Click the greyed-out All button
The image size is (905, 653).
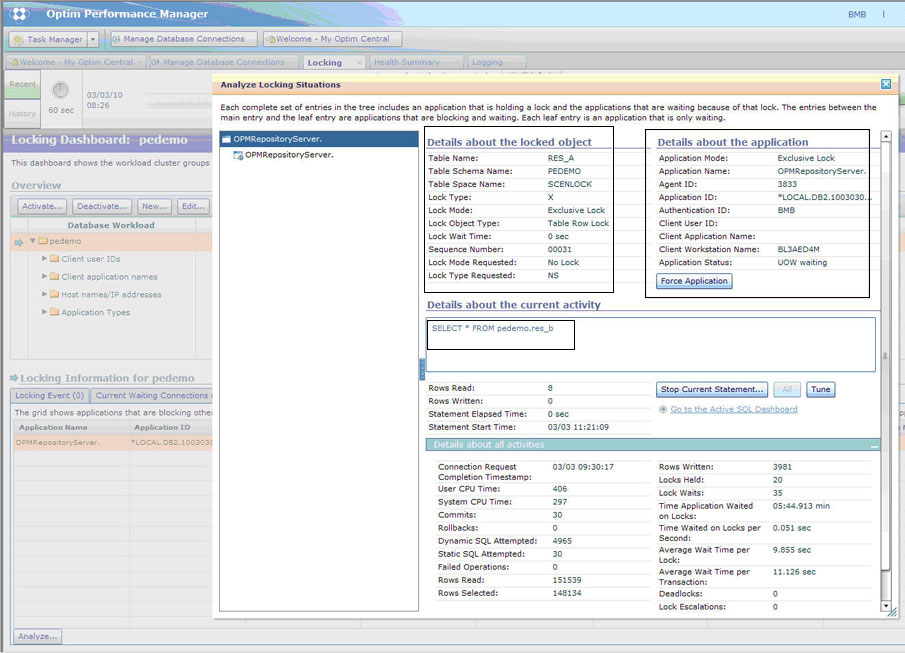[x=787, y=390]
